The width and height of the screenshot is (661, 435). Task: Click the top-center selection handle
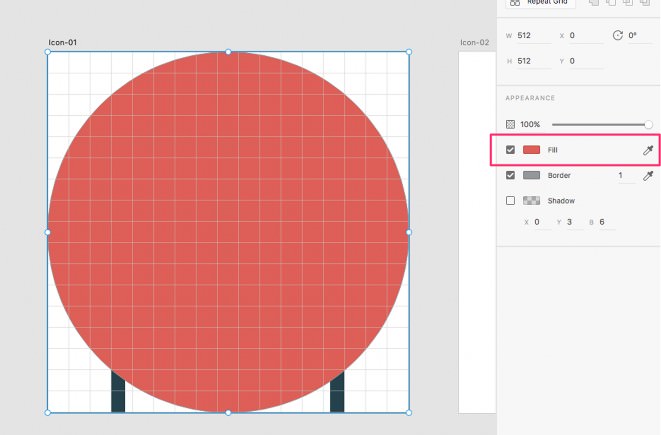228,52
